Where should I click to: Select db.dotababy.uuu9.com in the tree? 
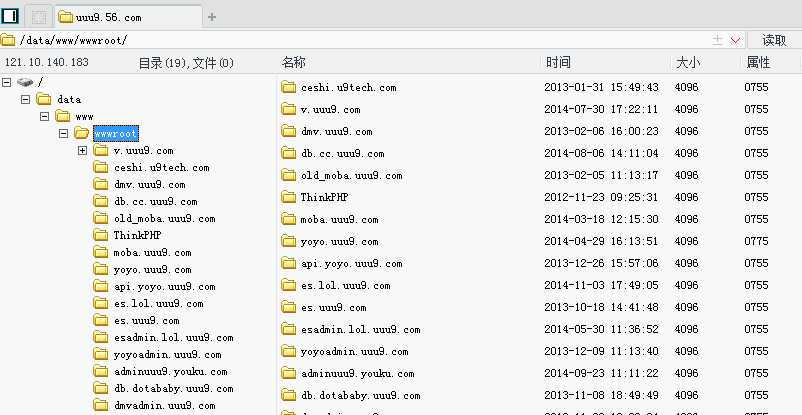point(173,388)
